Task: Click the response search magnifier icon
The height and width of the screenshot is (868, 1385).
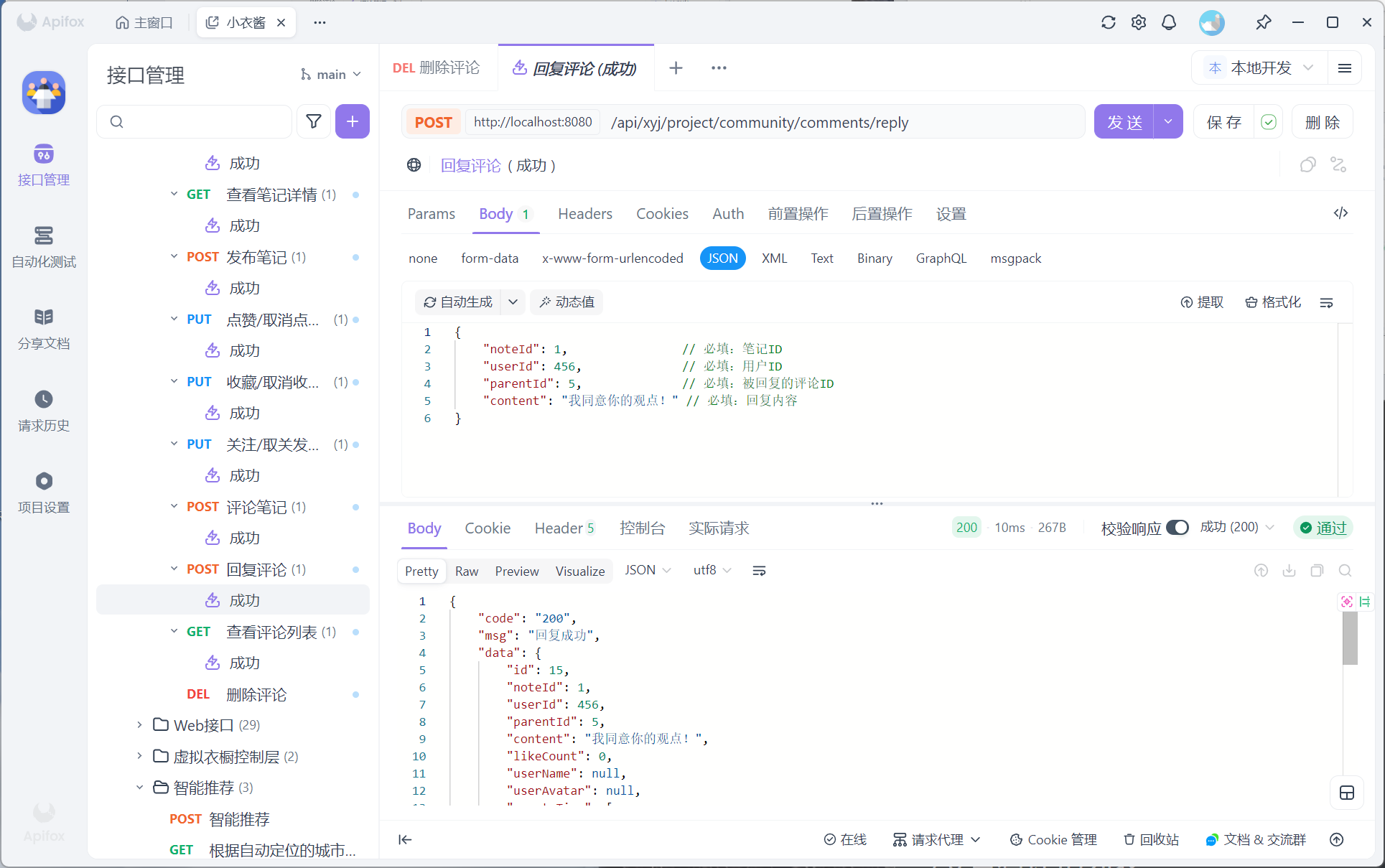Action: 1345,571
